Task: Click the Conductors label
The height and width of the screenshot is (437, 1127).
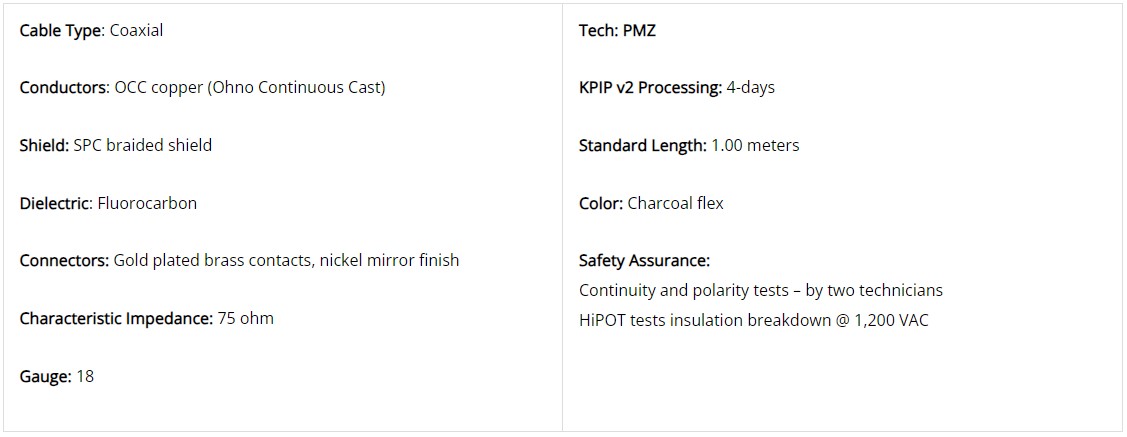Action: click(65, 88)
